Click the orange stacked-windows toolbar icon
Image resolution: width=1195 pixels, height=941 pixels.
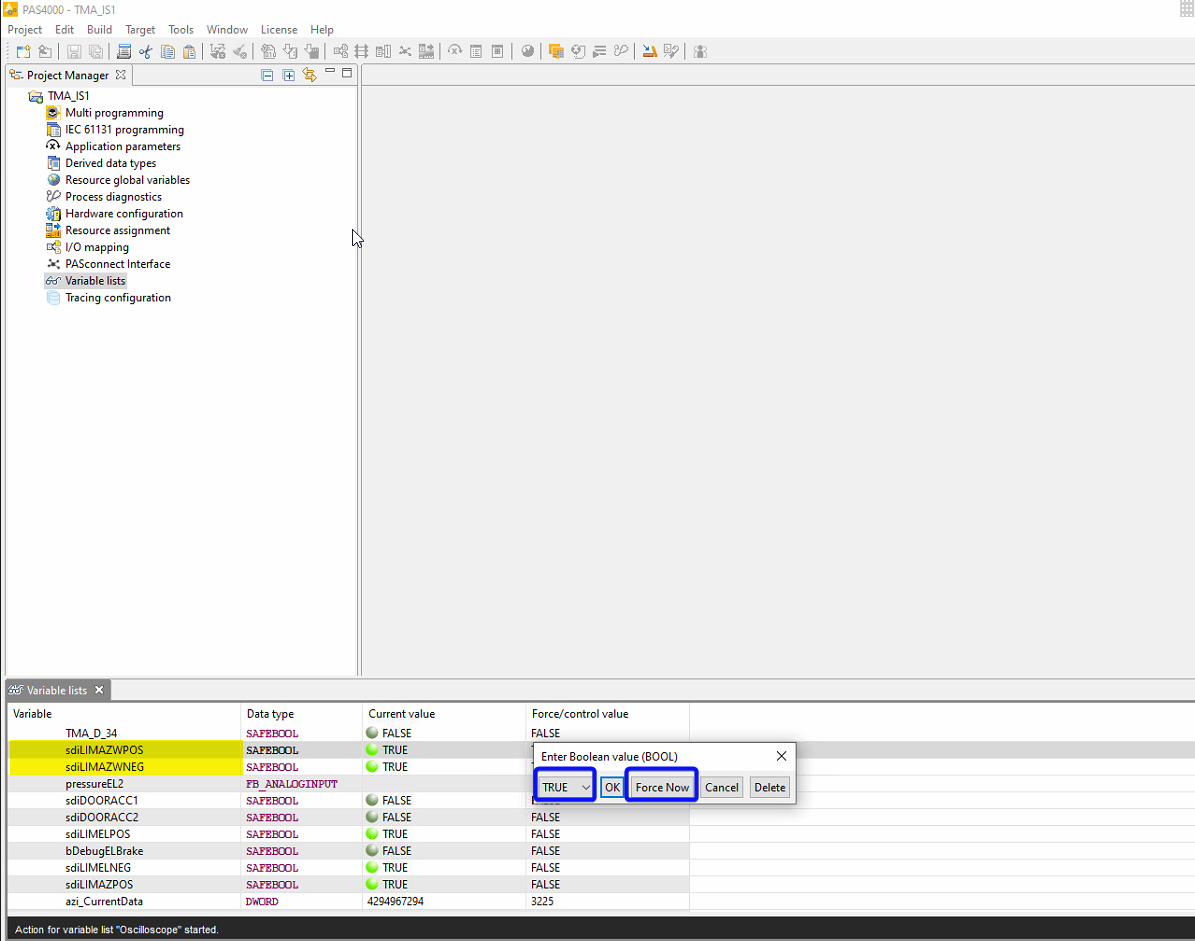point(556,52)
